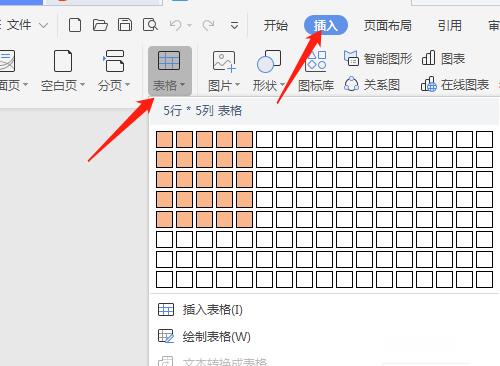500x366 pixels.
Task: Expand the 表格 table dropdown
Action: pyautogui.click(x=170, y=71)
